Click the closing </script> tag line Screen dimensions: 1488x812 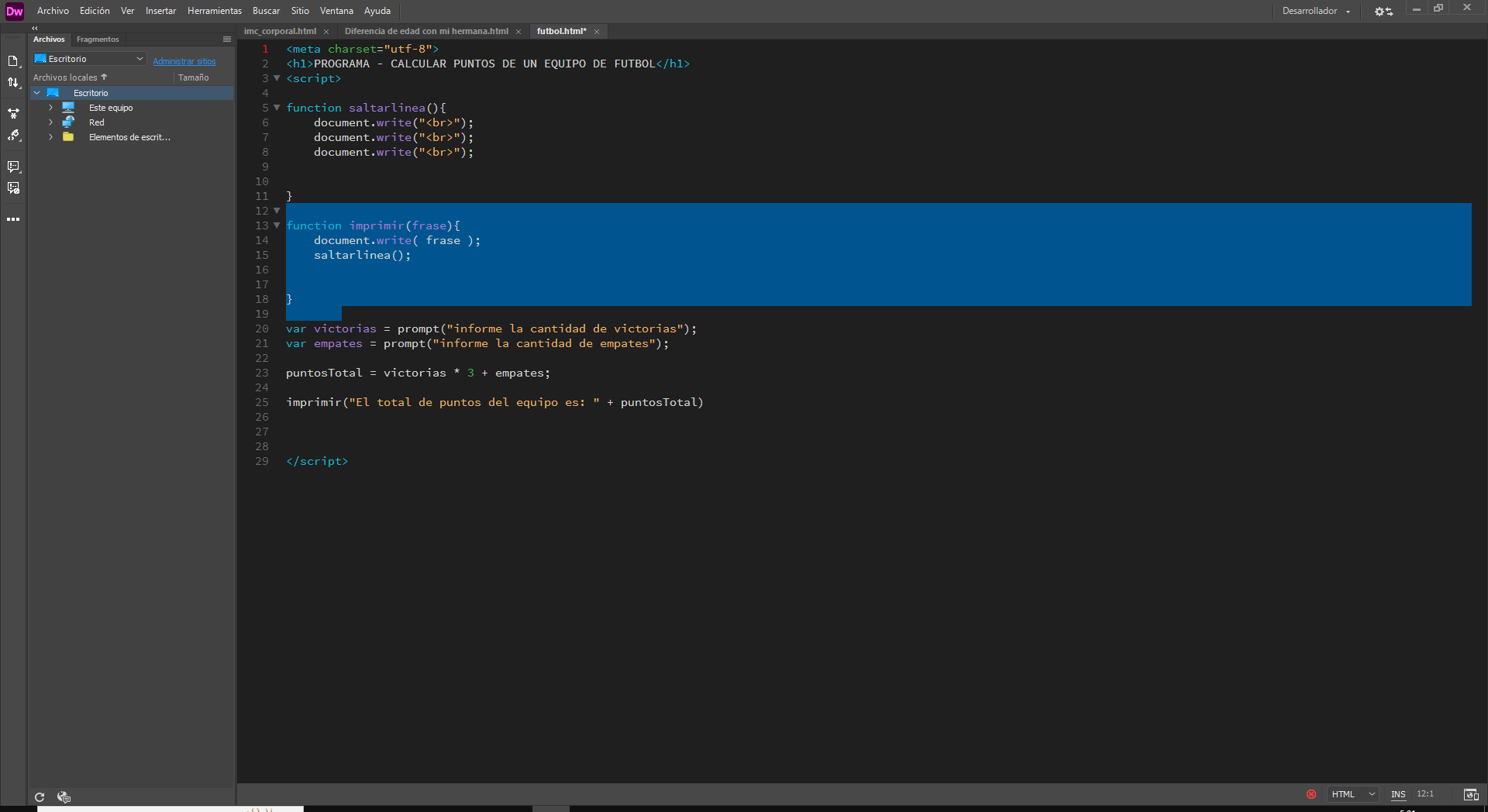(317, 461)
